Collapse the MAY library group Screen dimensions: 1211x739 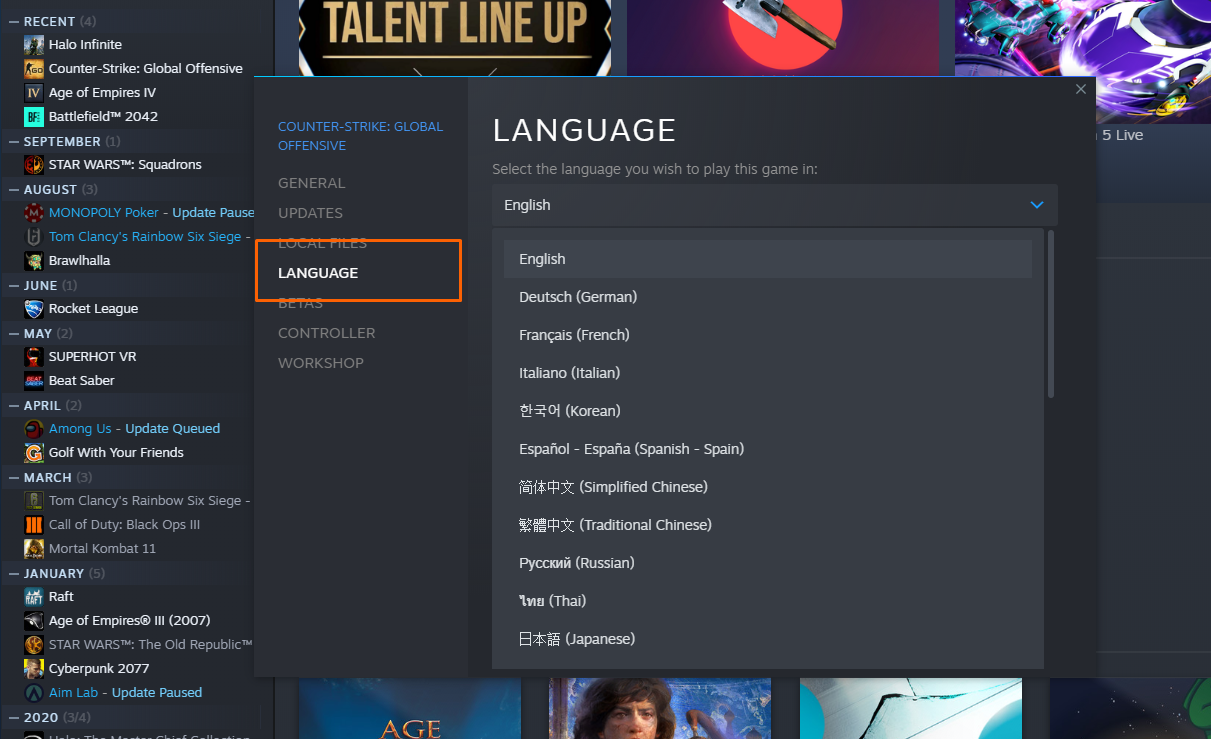click(14, 334)
